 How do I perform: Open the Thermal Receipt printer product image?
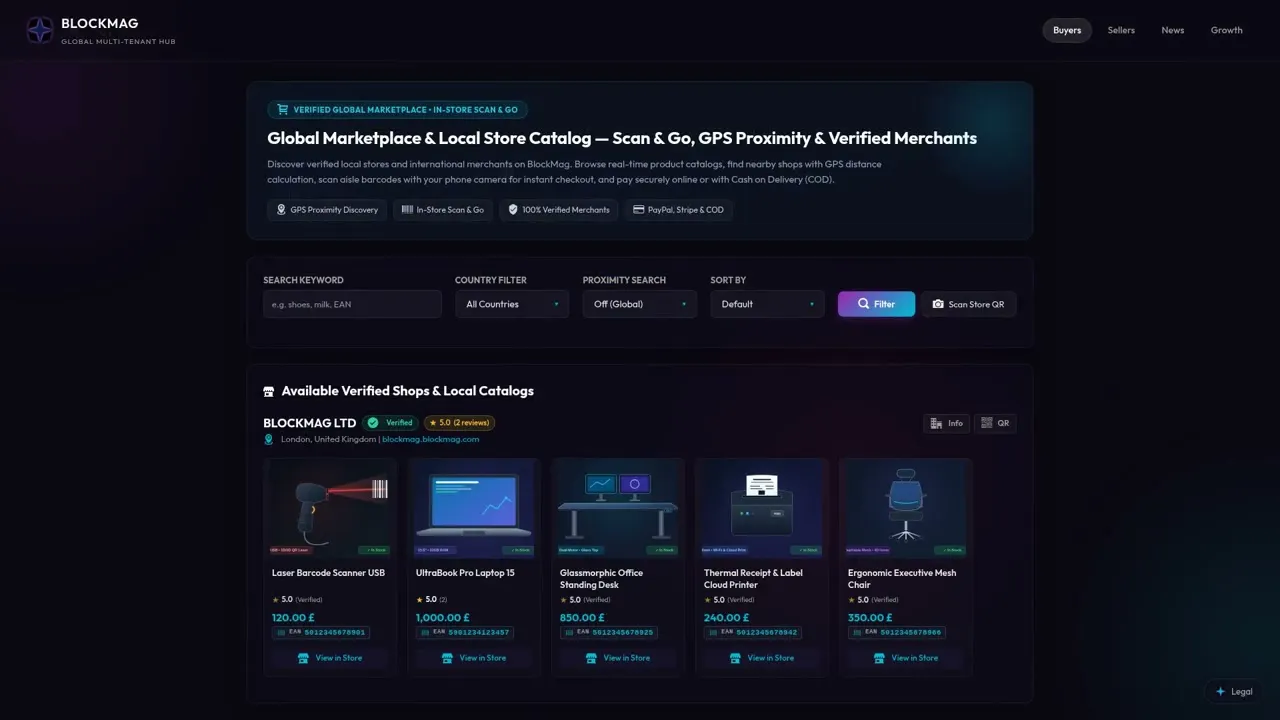[x=762, y=508]
